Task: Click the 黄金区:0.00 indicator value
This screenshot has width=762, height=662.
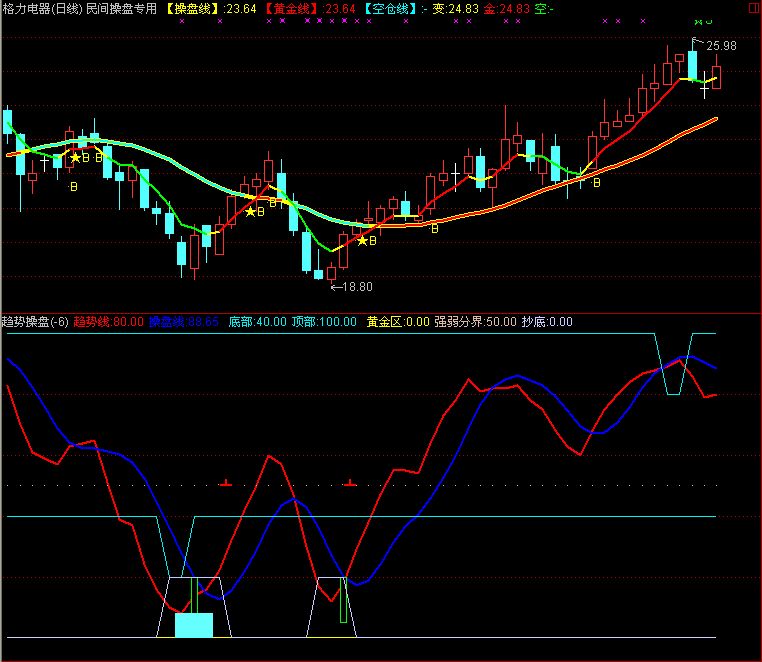Action: (x=398, y=322)
